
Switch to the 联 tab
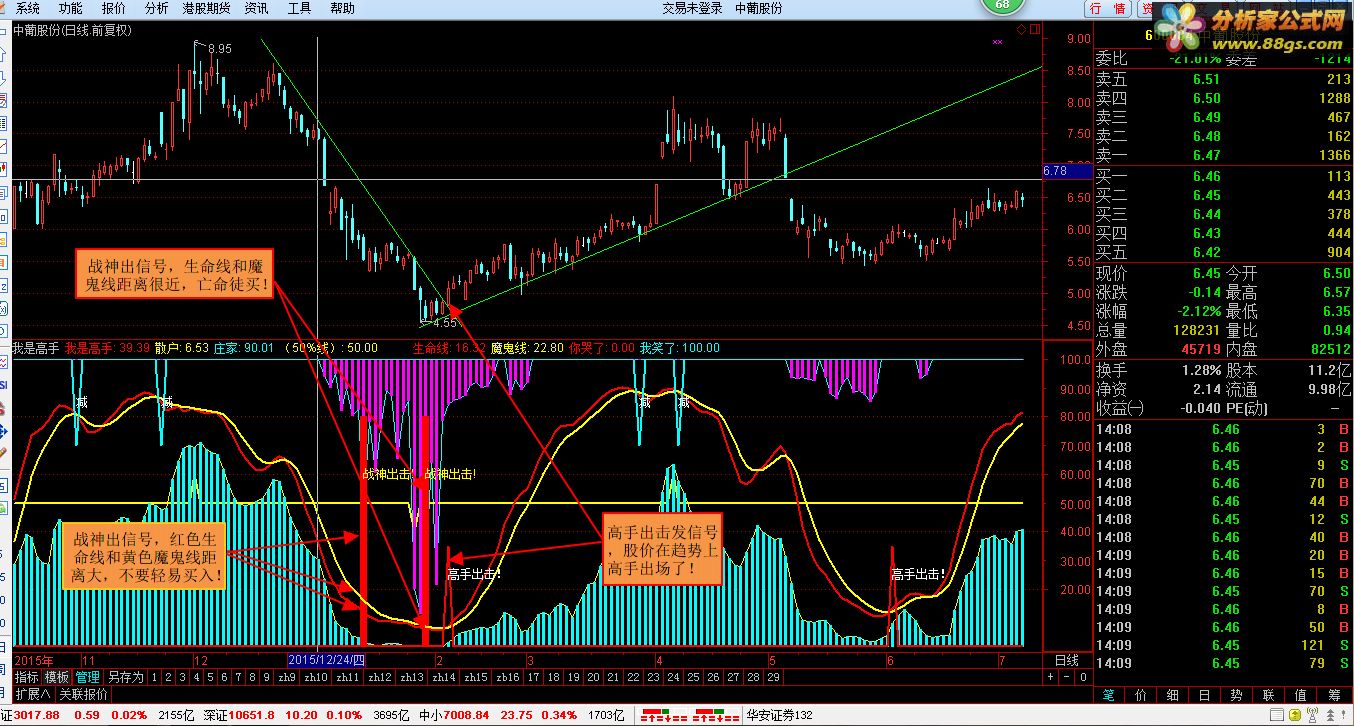pyautogui.click(x=1268, y=695)
